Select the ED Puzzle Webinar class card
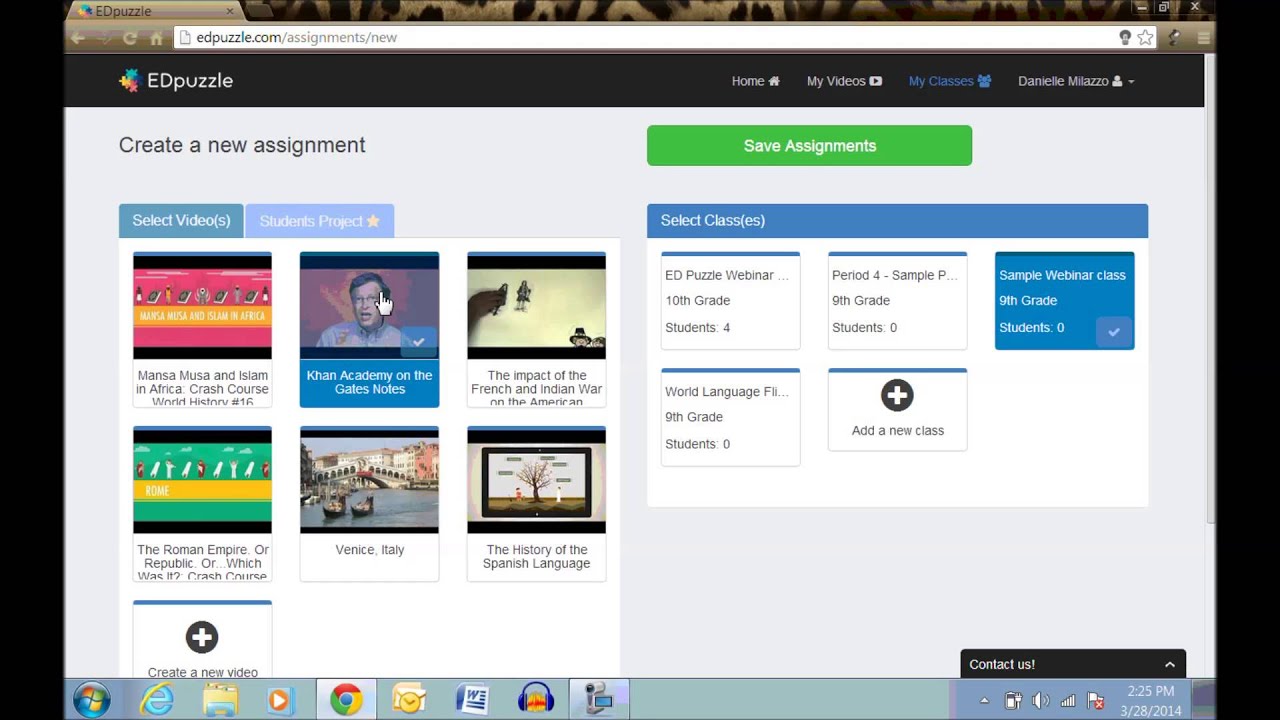This screenshot has width=1280, height=720. (x=730, y=301)
